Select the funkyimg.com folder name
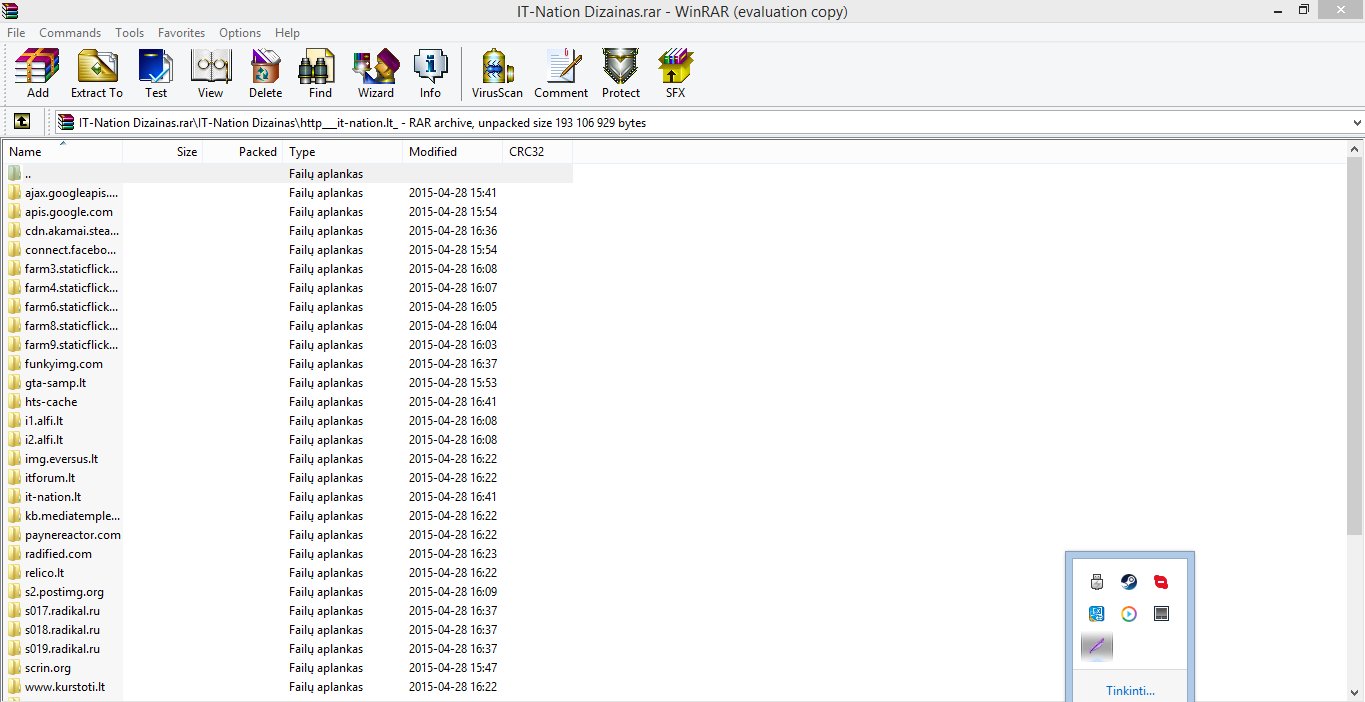1365x702 pixels. coord(64,364)
